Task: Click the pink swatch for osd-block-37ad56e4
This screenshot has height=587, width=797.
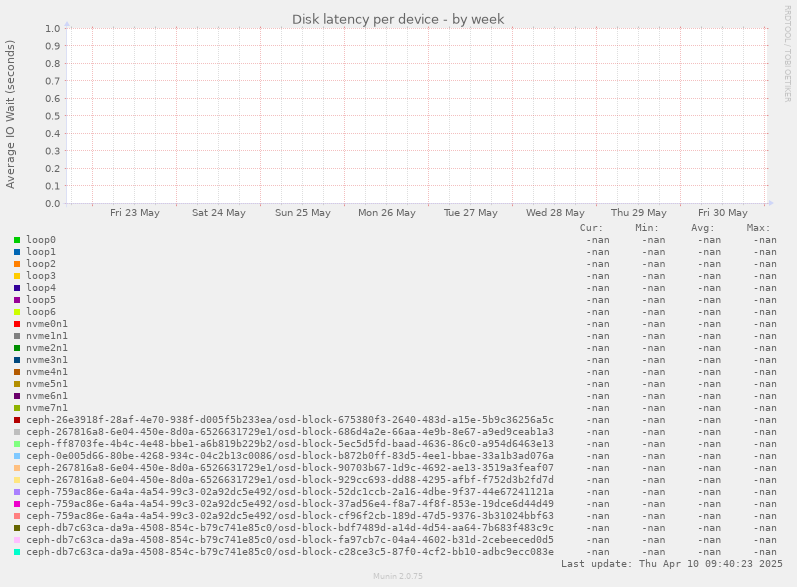Action: [x=17, y=504]
